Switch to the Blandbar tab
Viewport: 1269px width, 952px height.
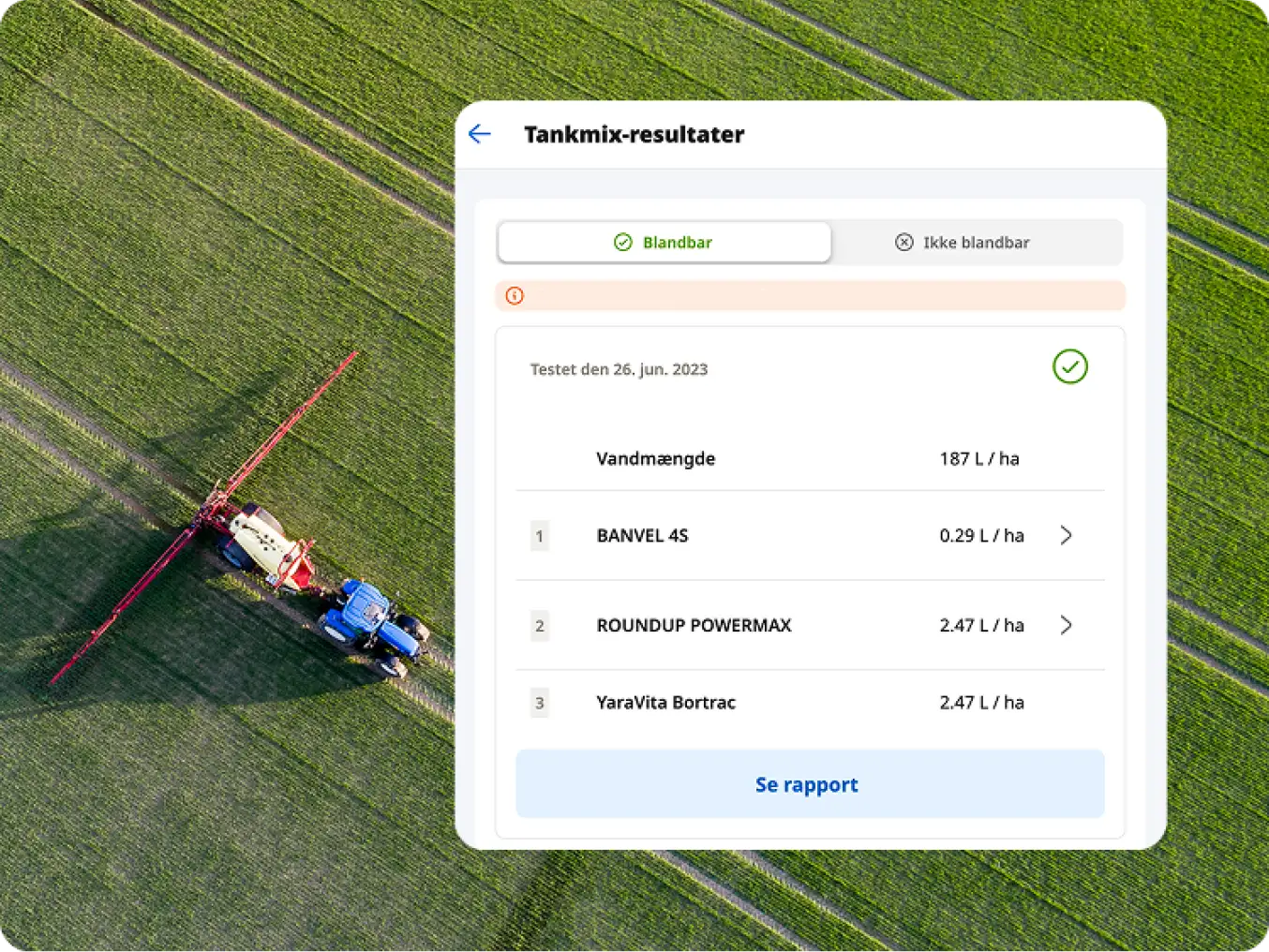(664, 243)
